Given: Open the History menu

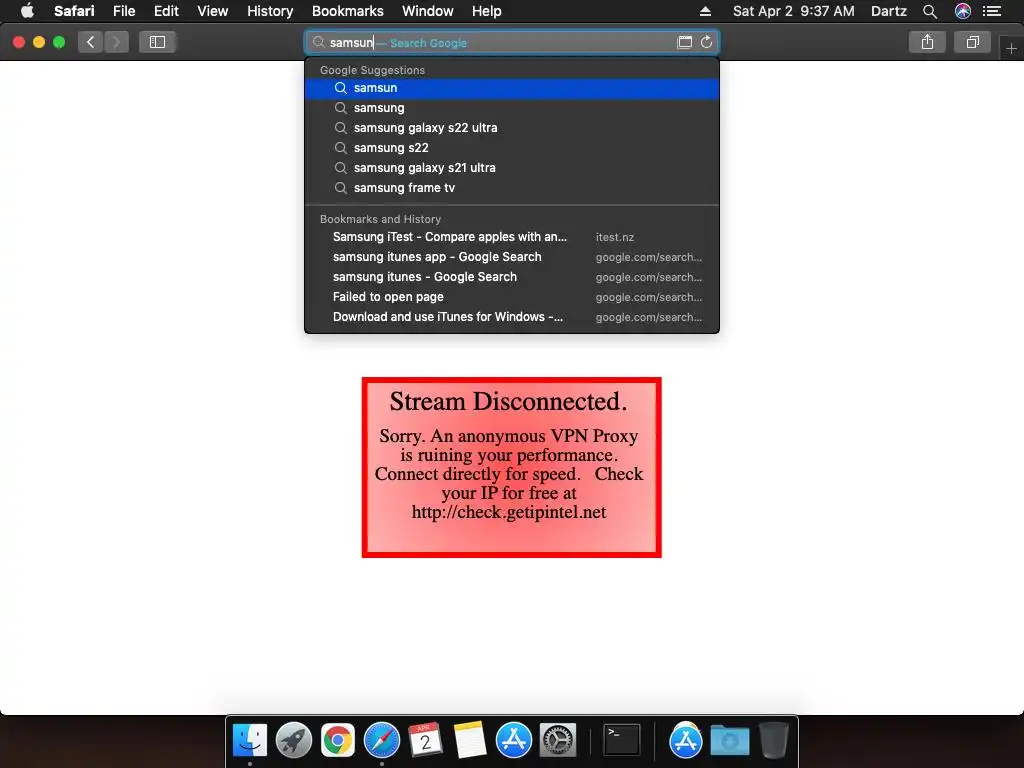Looking at the screenshot, I should (270, 11).
